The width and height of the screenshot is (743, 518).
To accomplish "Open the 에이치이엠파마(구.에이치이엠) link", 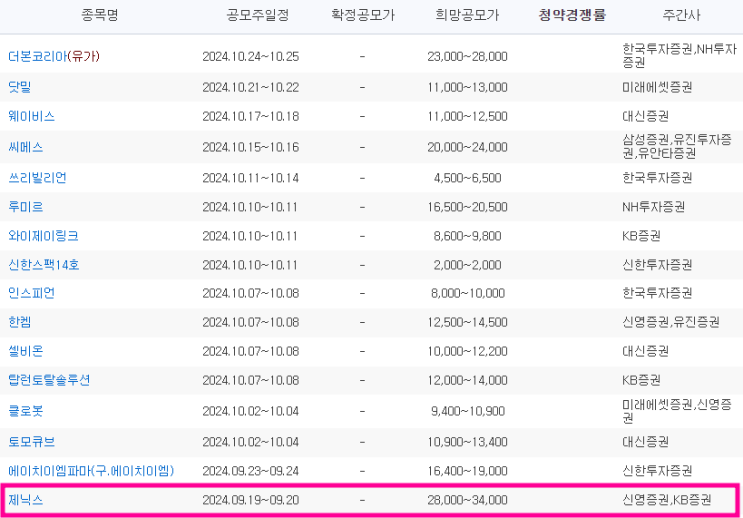I will [91, 471].
